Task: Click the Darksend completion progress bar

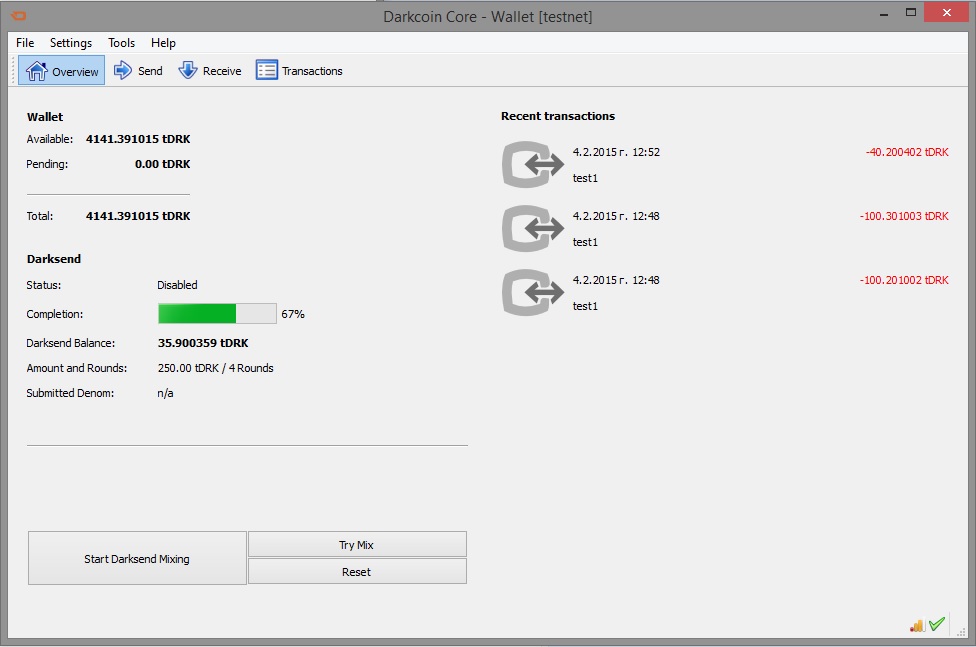Action: coord(217,314)
